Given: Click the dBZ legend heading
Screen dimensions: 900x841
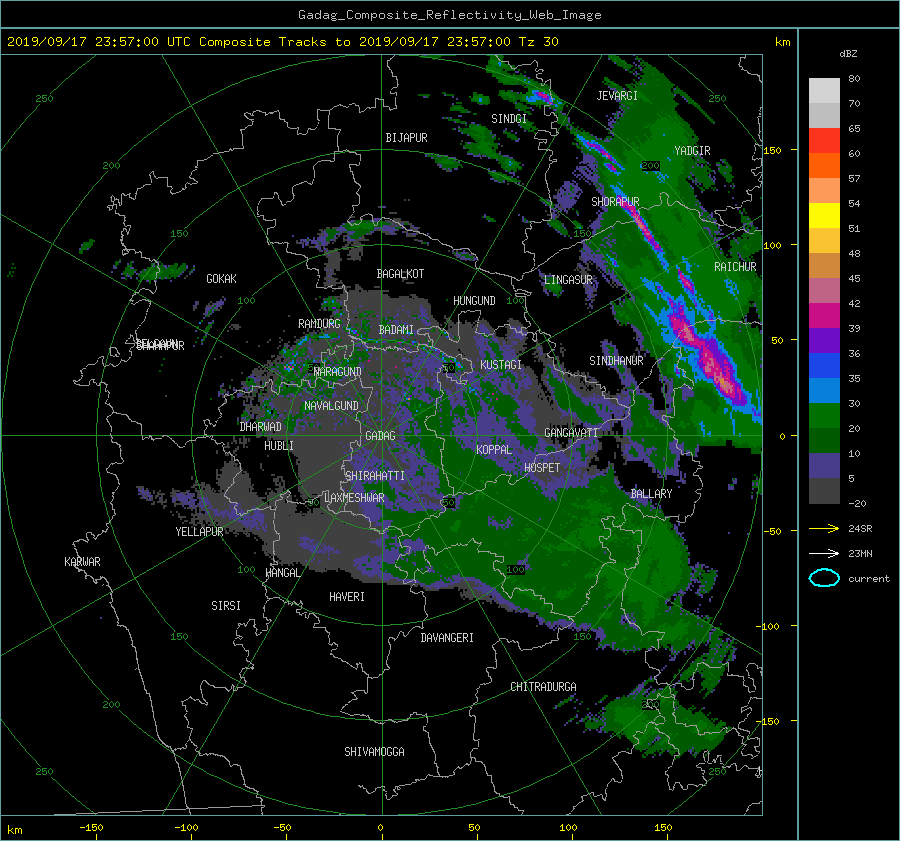Looking at the screenshot, I should click(848, 54).
